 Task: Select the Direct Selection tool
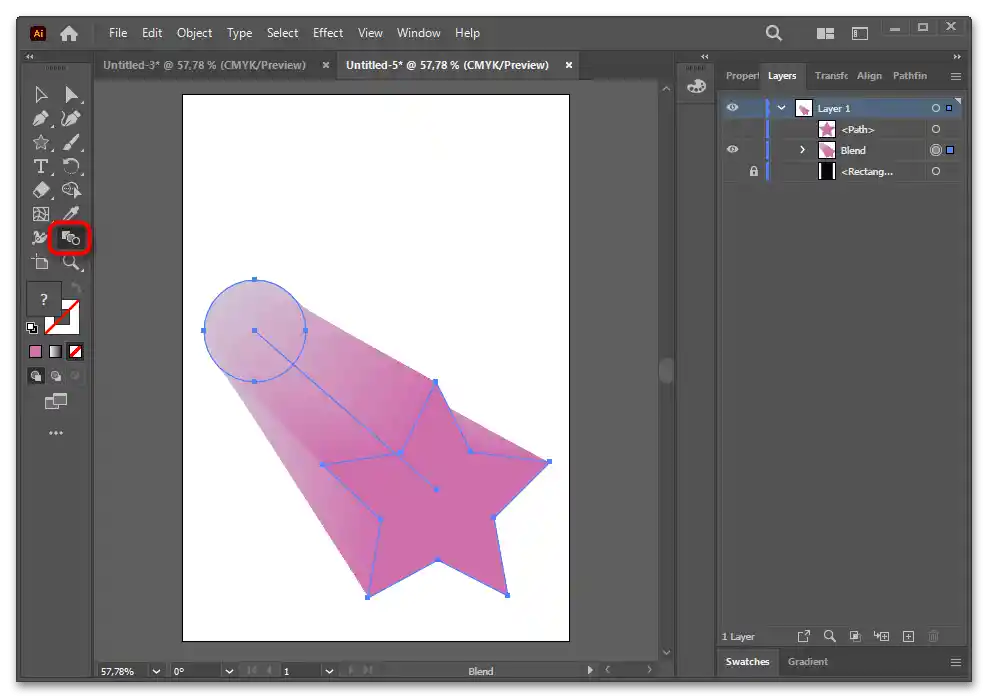(x=71, y=95)
